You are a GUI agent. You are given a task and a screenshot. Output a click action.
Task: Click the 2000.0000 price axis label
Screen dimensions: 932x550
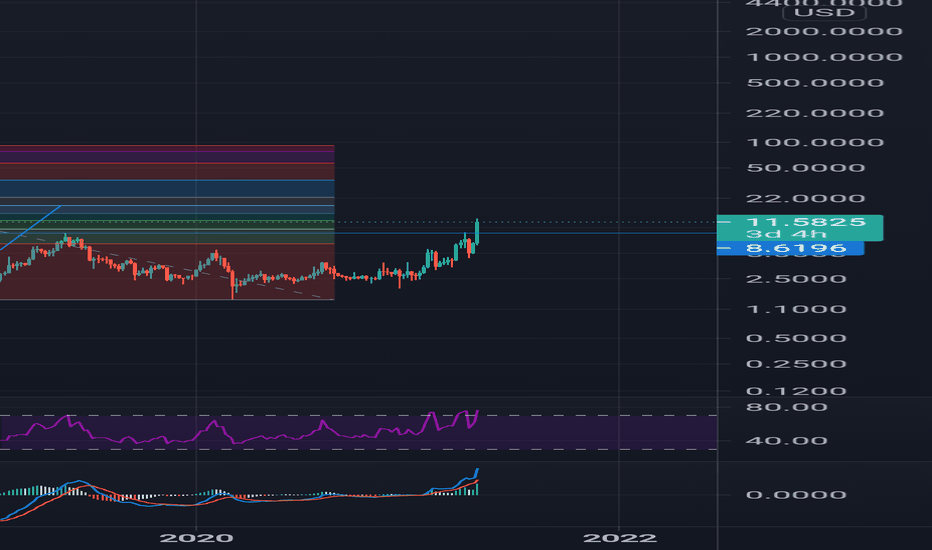pos(824,32)
